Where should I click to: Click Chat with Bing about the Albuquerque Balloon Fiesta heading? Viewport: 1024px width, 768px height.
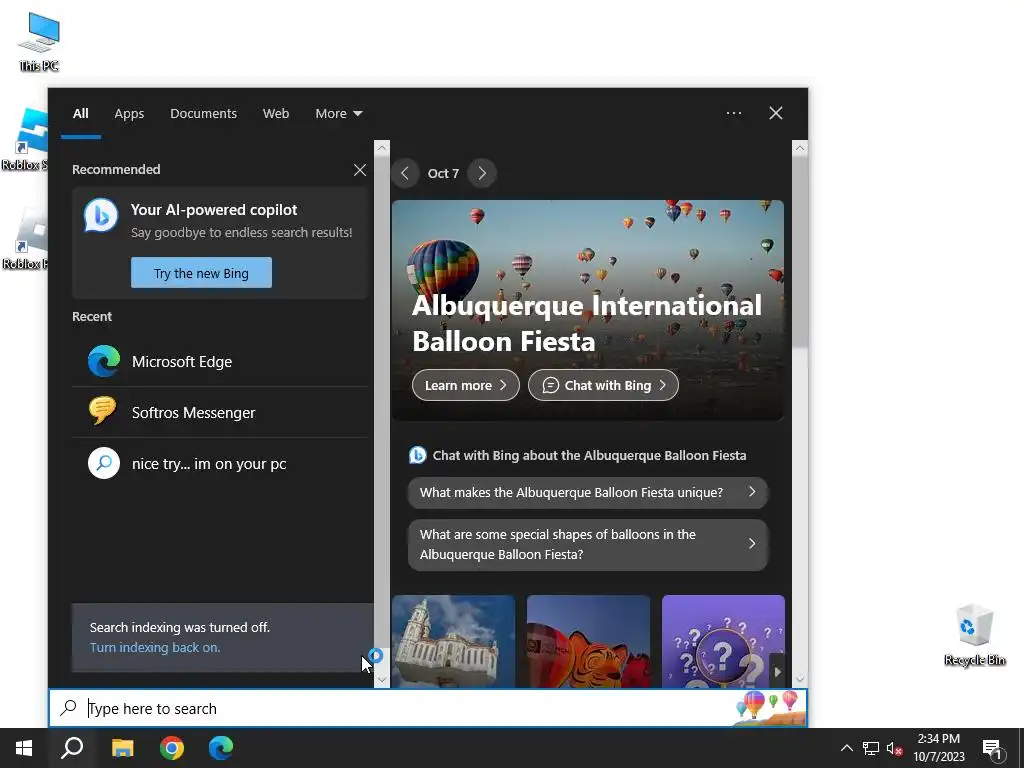[x=590, y=456]
